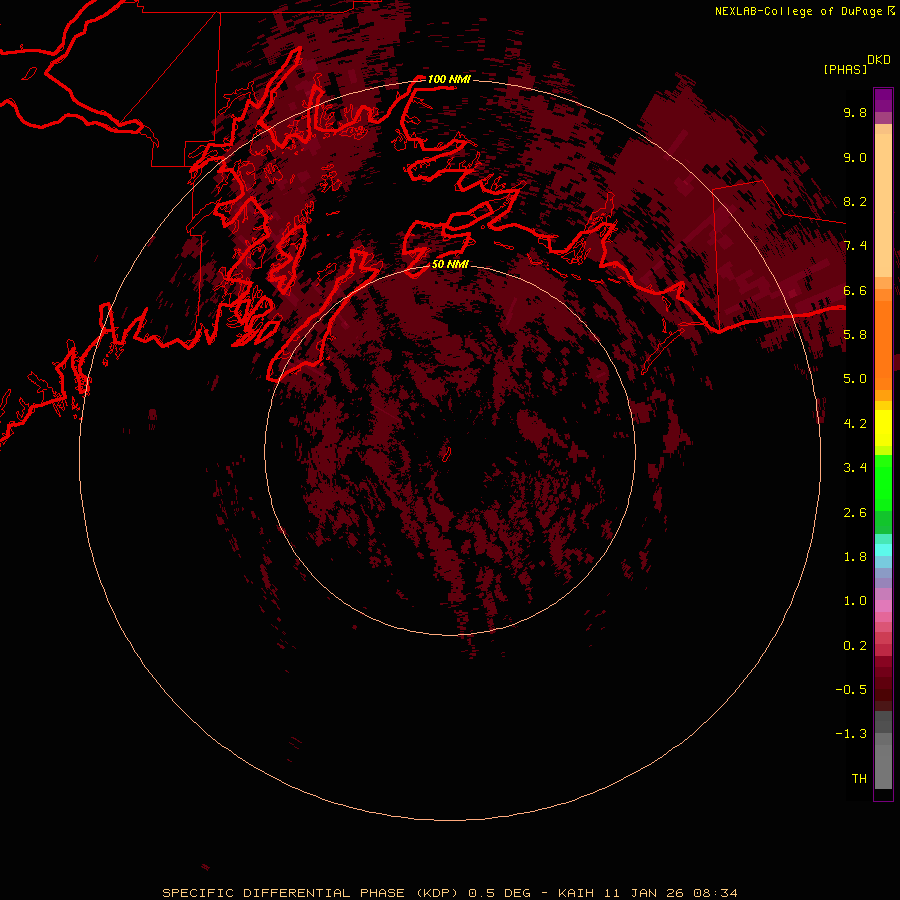This screenshot has width=900, height=900.
Task: Click the 100 NMI range ring label
Action: (x=449, y=79)
